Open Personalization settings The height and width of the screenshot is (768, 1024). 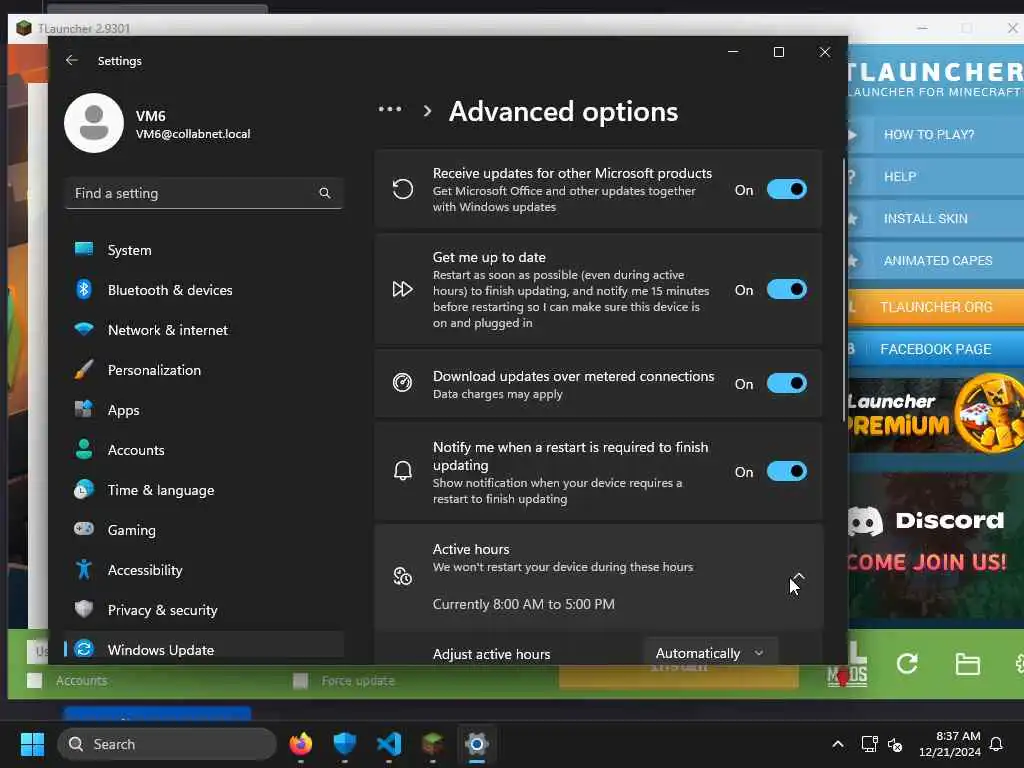point(204,370)
